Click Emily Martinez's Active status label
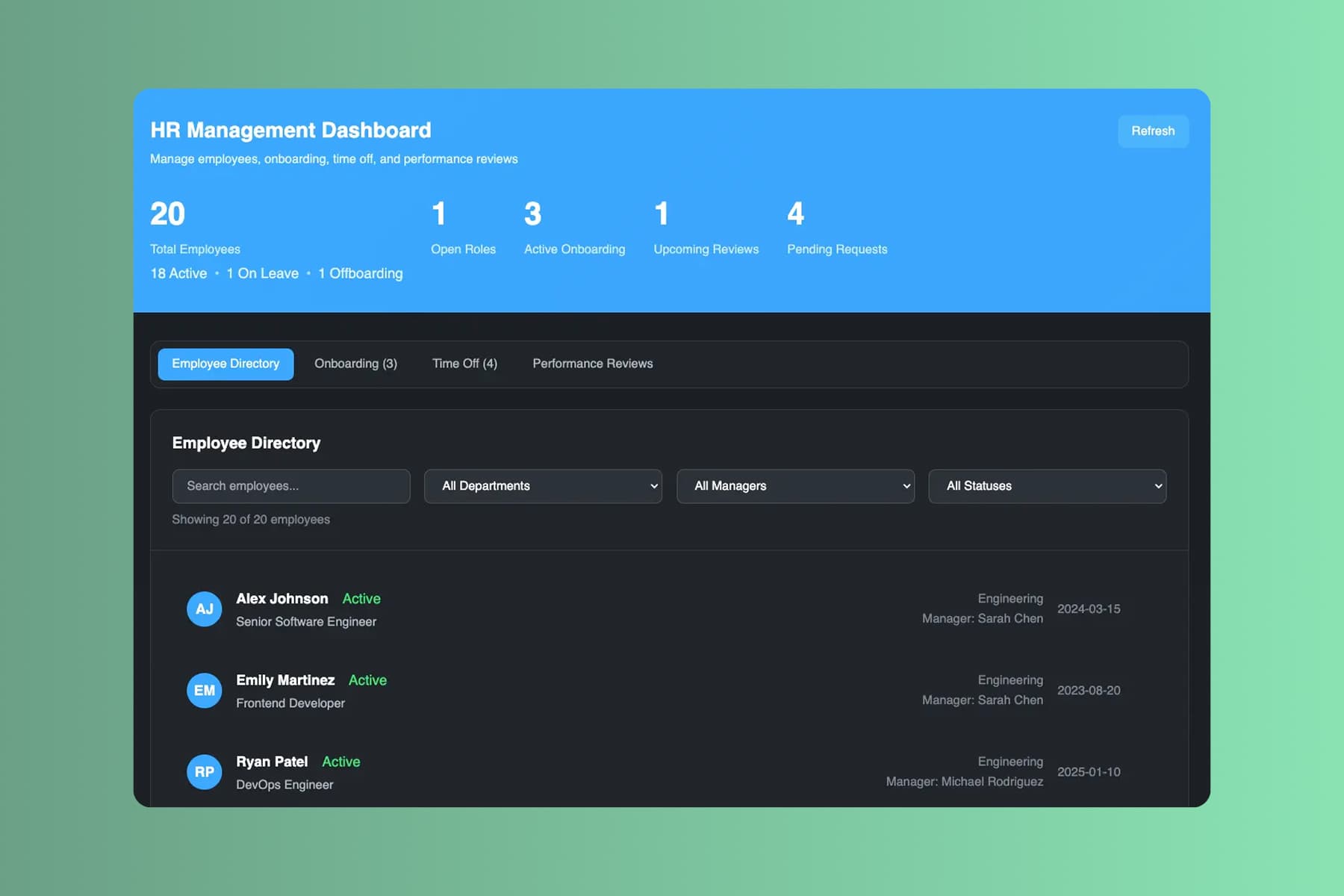 [x=367, y=680]
